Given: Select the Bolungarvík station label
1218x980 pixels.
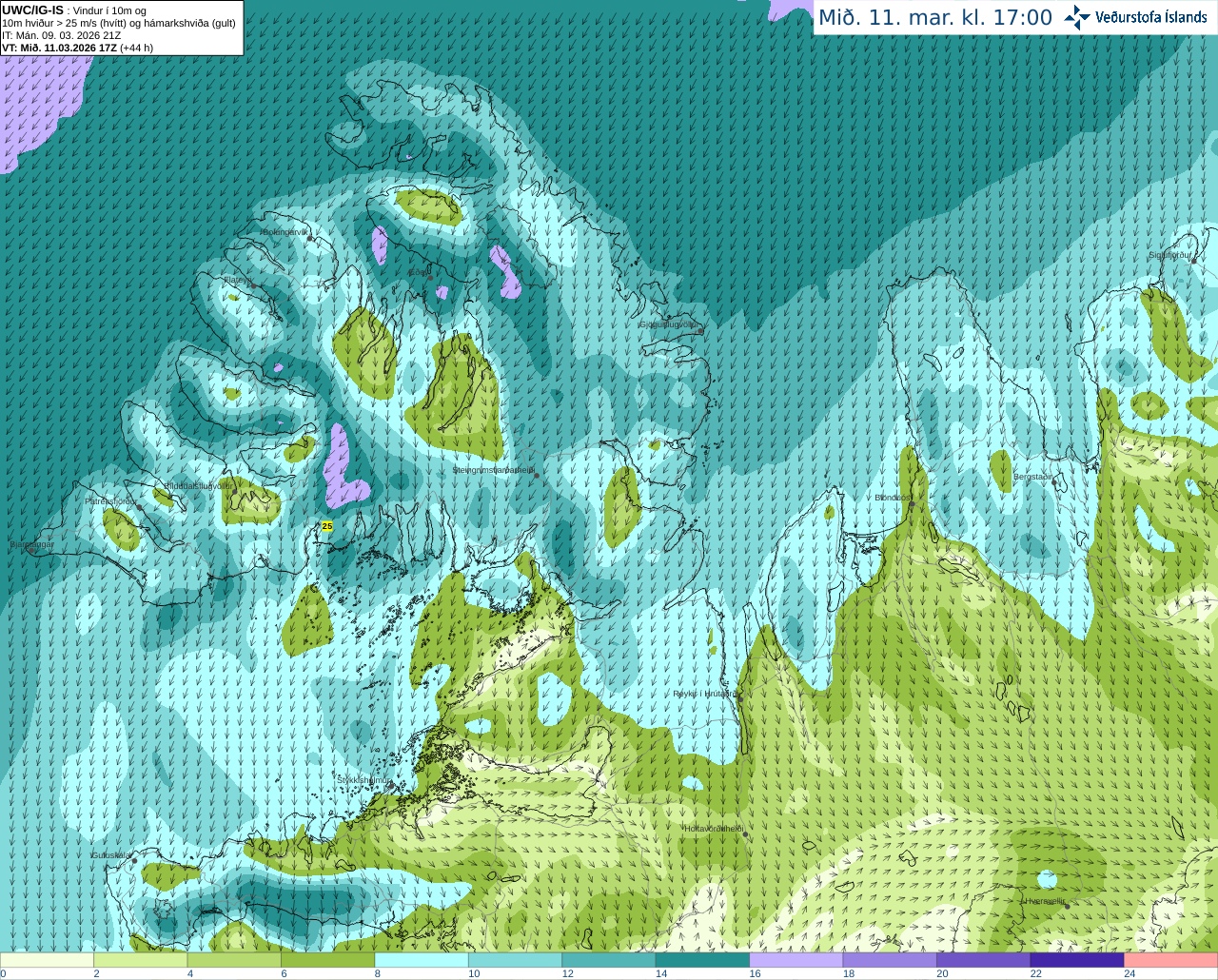Looking at the screenshot, I should tap(285, 232).
